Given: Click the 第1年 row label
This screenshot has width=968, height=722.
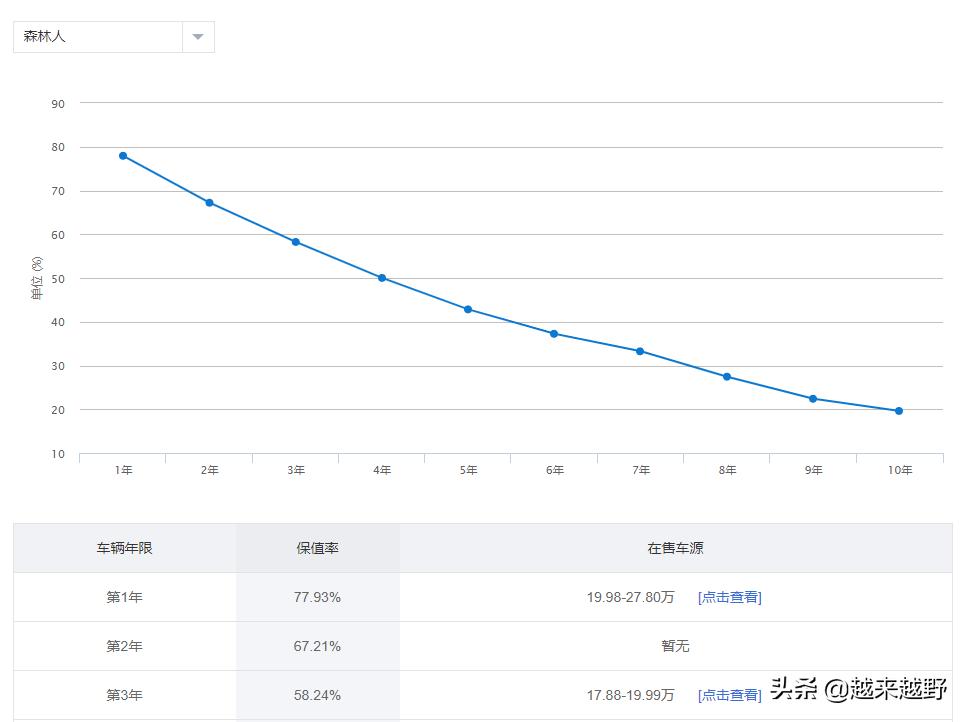Looking at the screenshot, I should [124, 597].
